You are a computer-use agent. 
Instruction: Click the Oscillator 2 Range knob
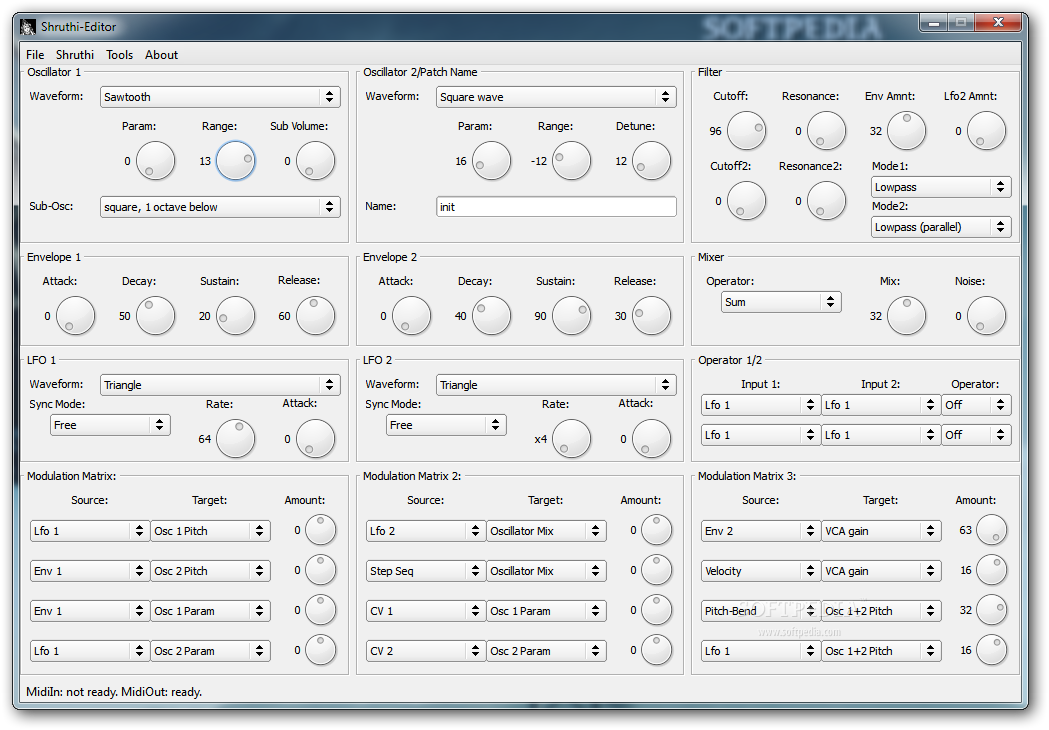(571, 161)
